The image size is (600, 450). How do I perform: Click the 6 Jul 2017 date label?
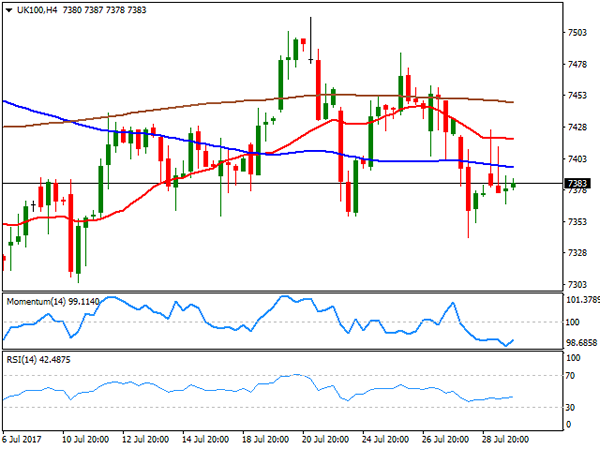[x=21, y=439]
